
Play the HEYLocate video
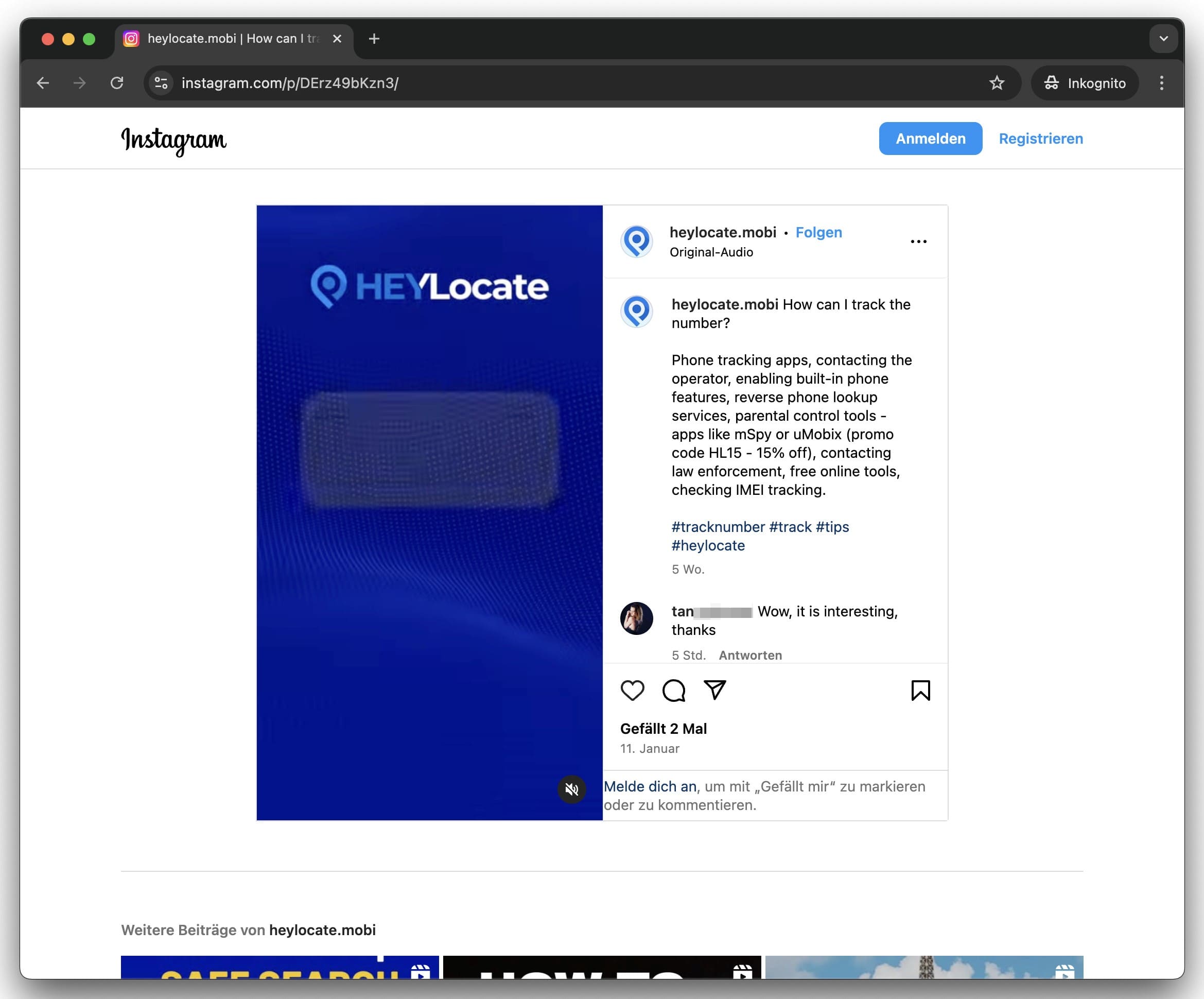click(429, 513)
